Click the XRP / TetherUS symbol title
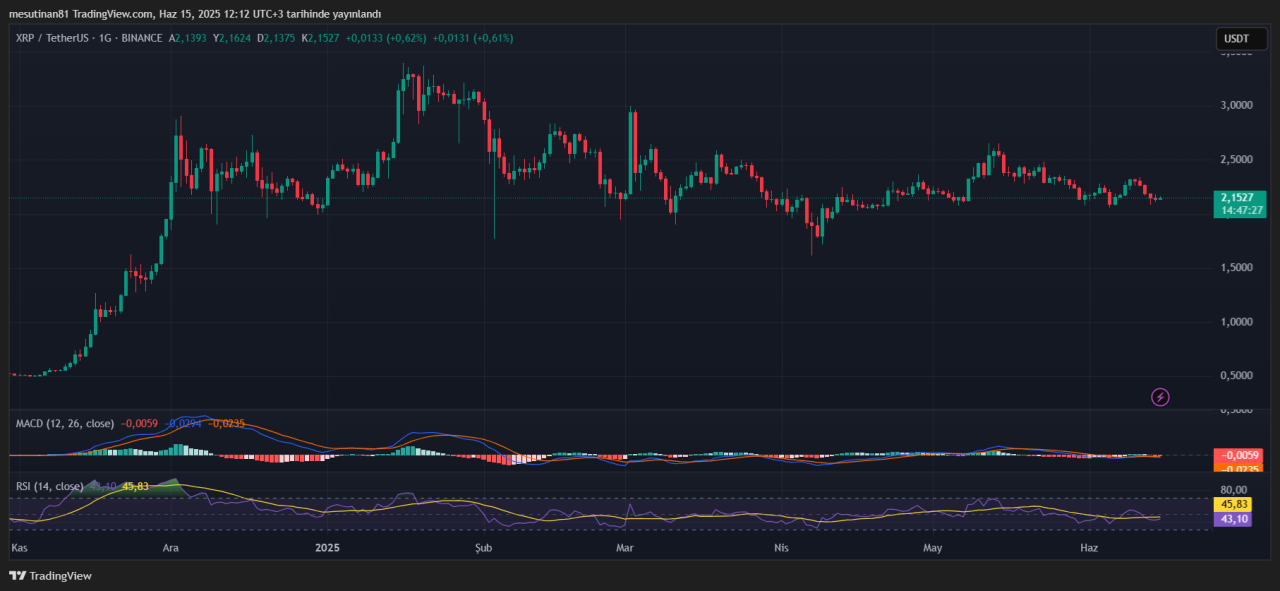1280x591 pixels. coord(51,38)
